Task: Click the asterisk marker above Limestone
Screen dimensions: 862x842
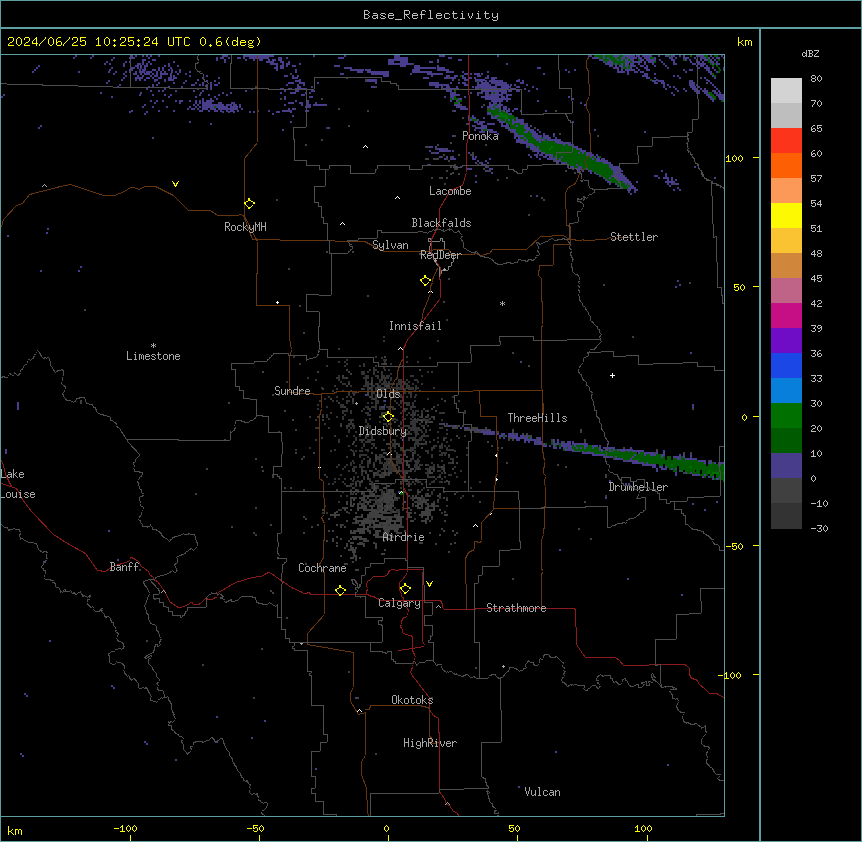Action: [x=153, y=346]
